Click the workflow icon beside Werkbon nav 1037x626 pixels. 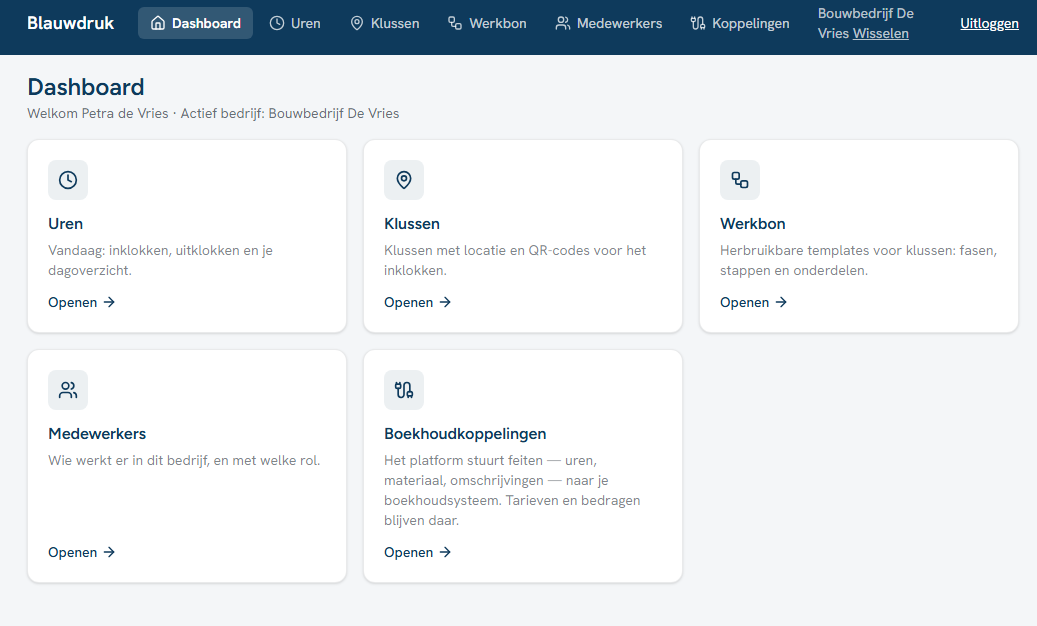(x=455, y=23)
